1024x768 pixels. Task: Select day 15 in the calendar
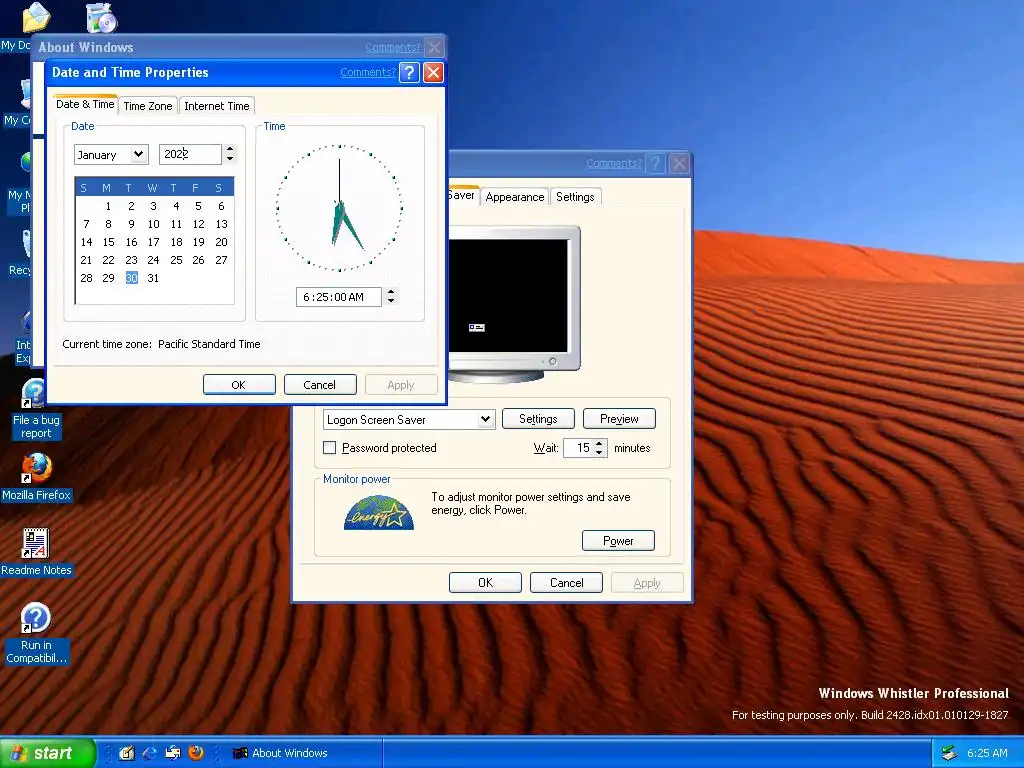108,242
